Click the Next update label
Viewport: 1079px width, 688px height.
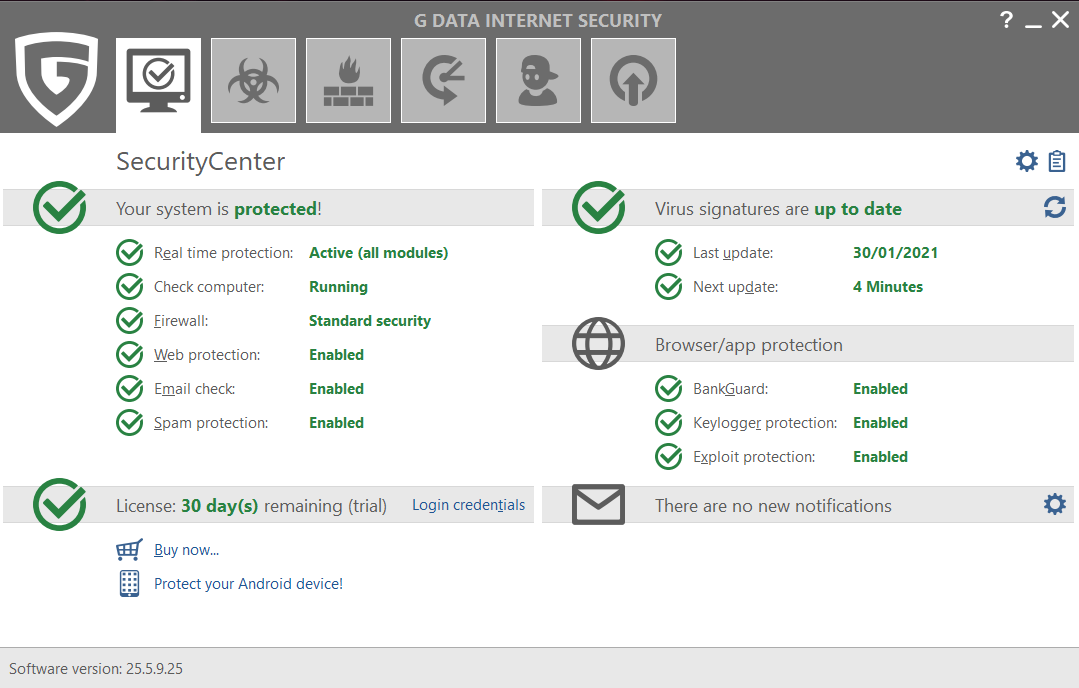click(736, 287)
